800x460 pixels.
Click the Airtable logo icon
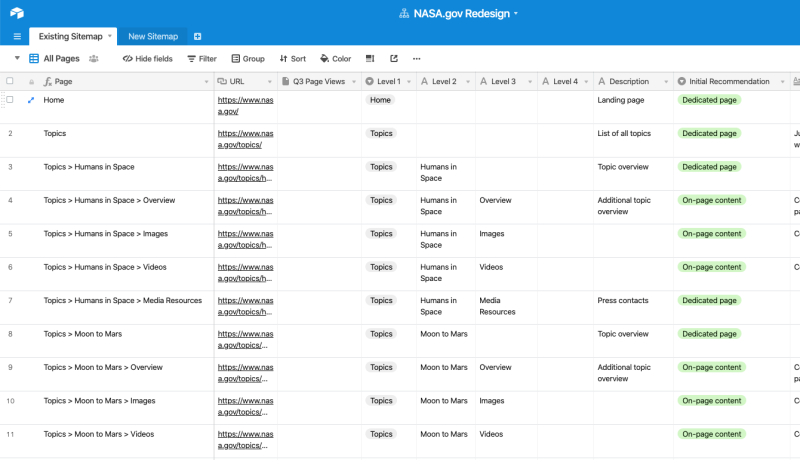point(17,13)
